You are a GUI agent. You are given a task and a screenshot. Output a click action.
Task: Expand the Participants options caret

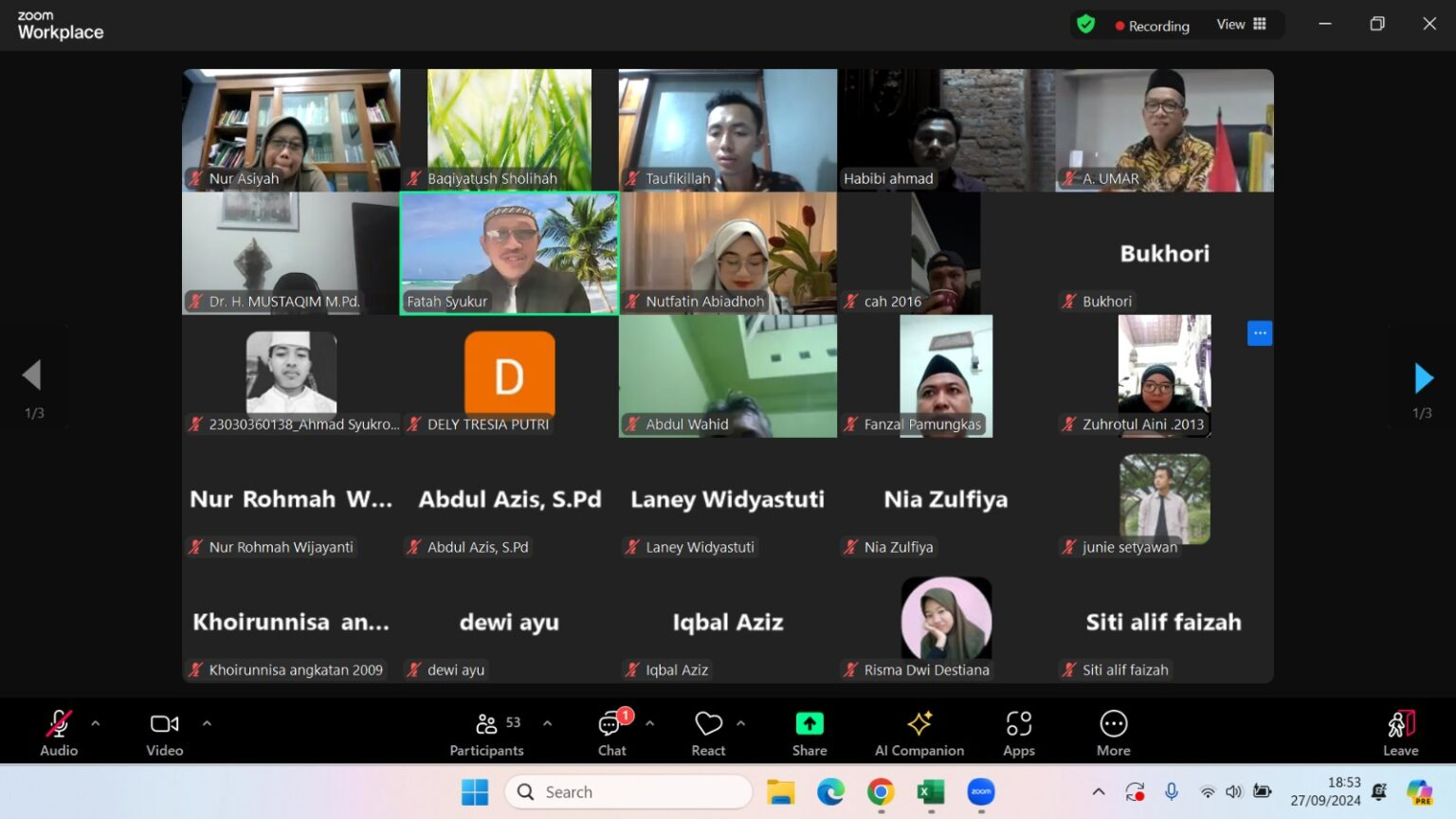(547, 723)
